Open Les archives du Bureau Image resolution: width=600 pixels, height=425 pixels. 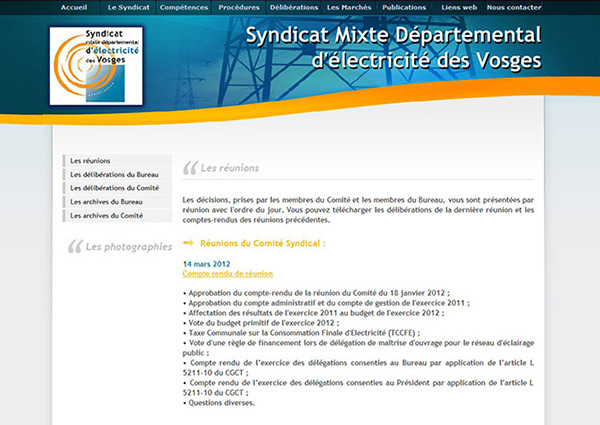[x=117, y=202]
